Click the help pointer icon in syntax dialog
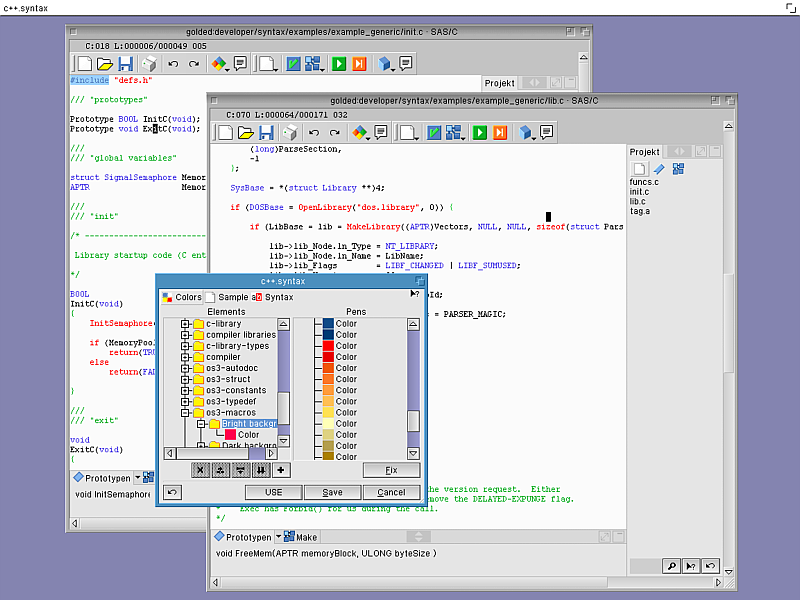The height and width of the screenshot is (600, 800). [x=415, y=295]
